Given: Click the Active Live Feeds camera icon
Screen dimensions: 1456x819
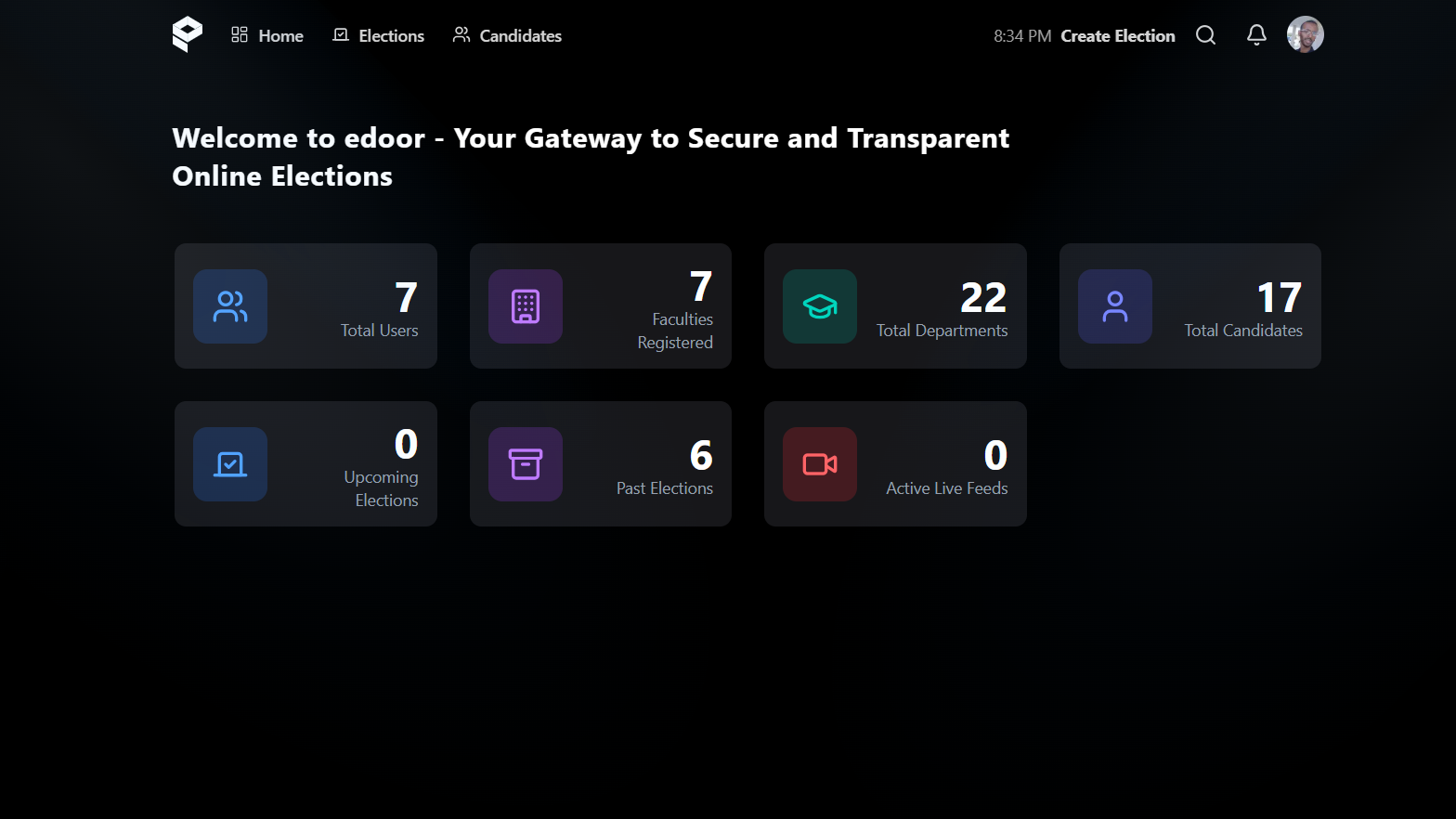Looking at the screenshot, I should click(x=820, y=464).
